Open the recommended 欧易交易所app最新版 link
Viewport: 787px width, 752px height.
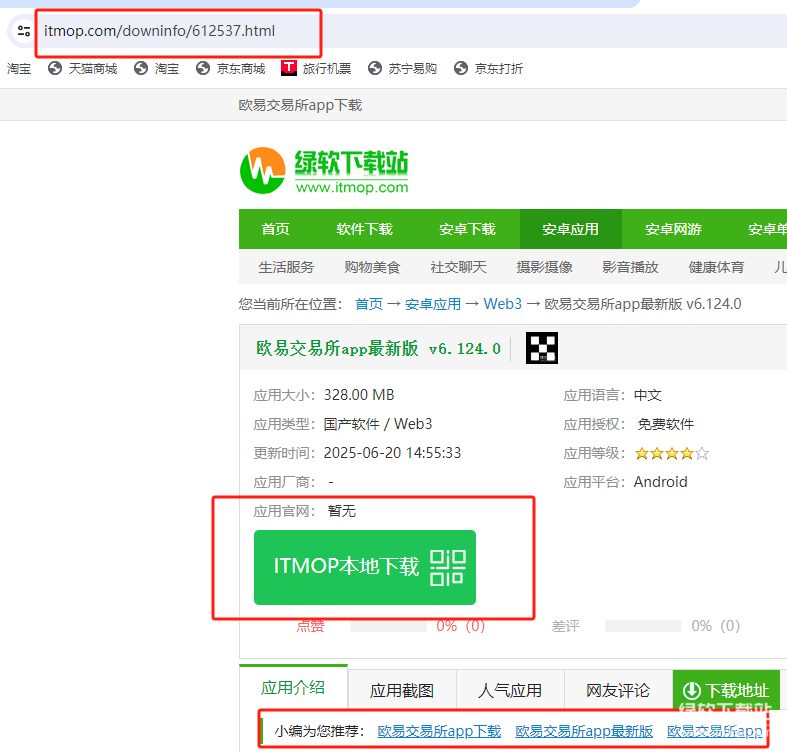[x=584, y=731]
